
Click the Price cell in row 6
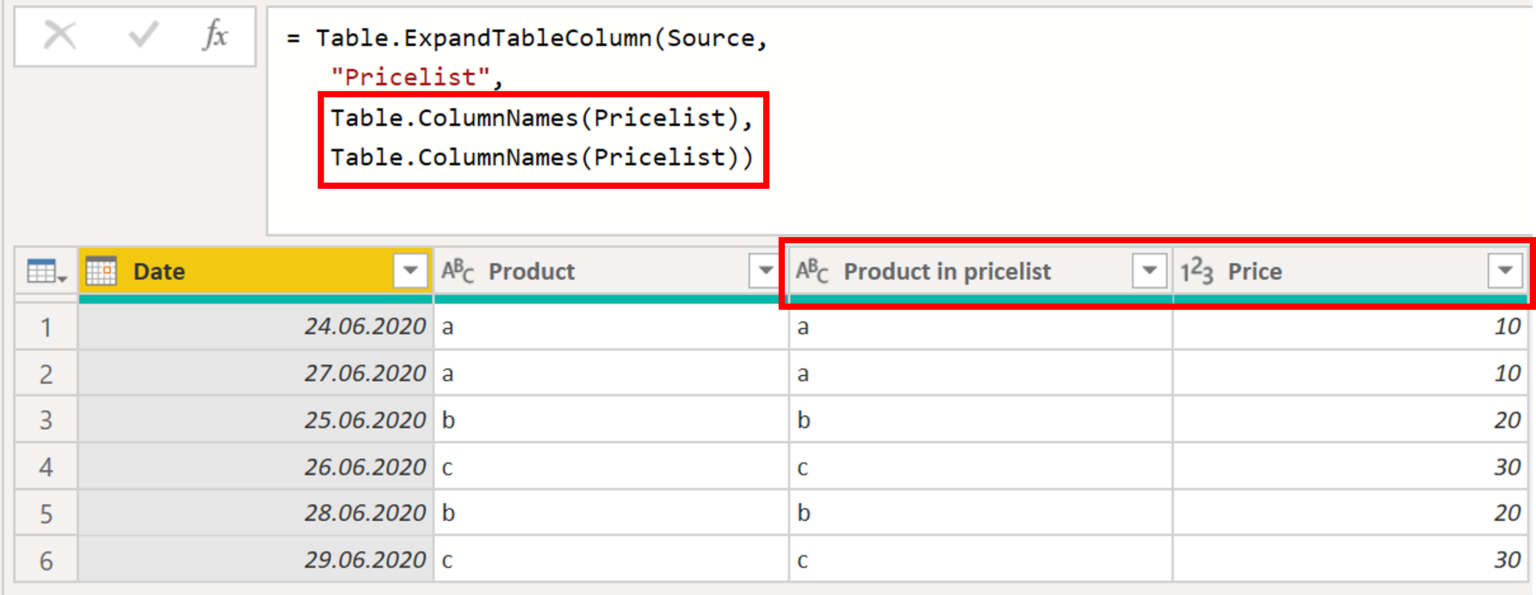pyautogui.click(x=1350, y=561)
